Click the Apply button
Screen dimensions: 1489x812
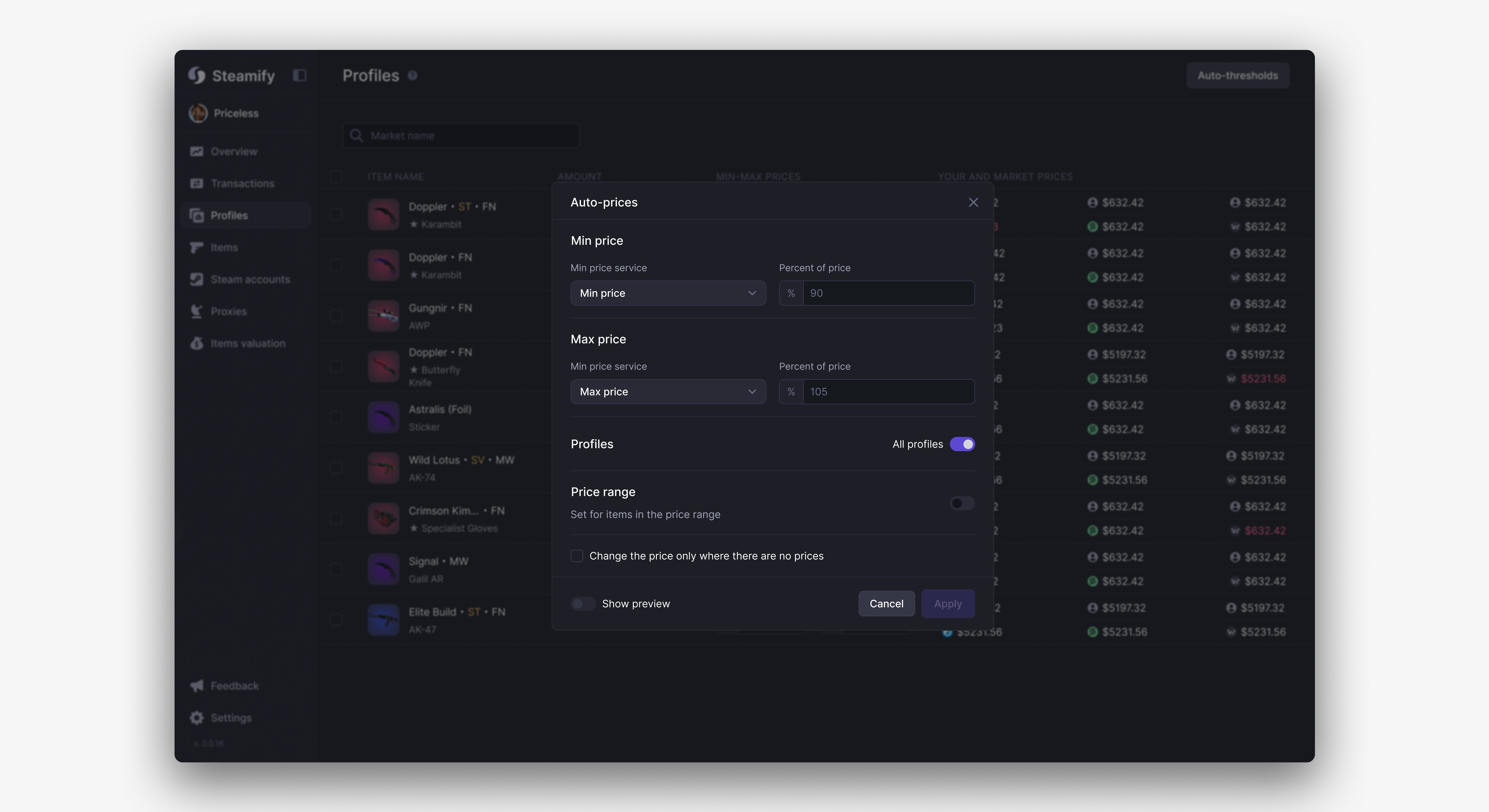click(947, 603)
